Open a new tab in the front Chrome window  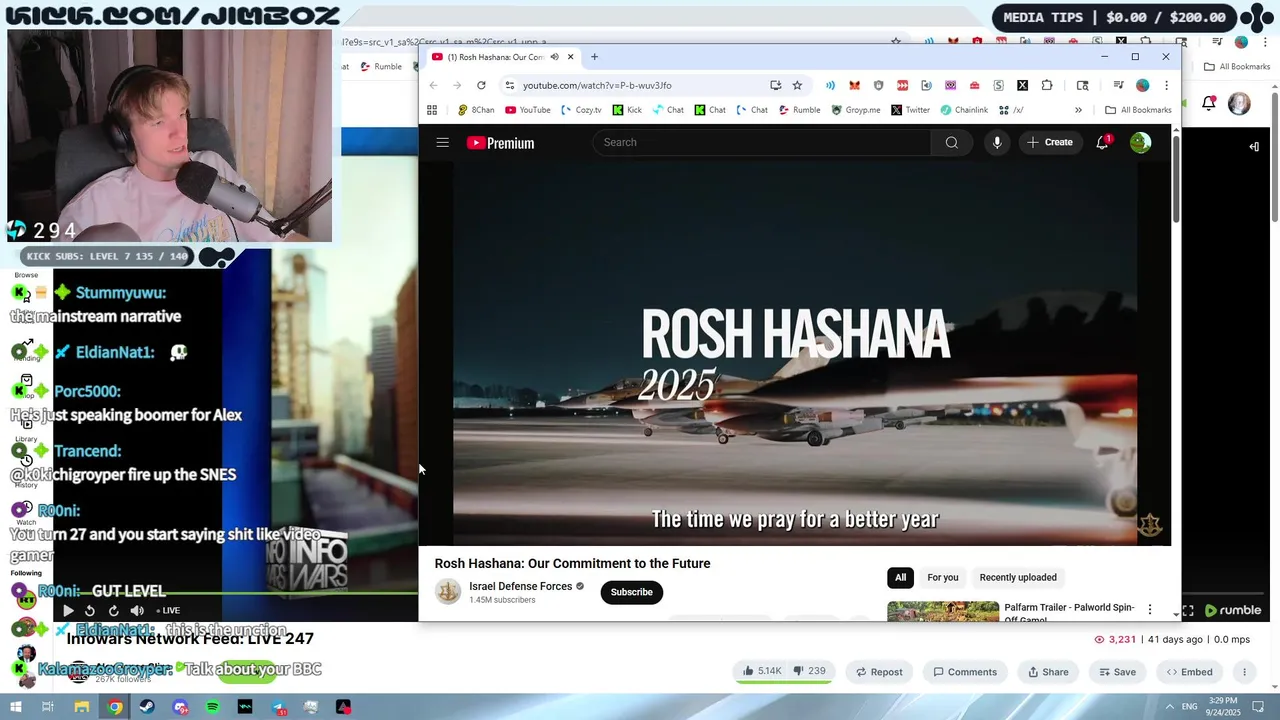(594, 57)
